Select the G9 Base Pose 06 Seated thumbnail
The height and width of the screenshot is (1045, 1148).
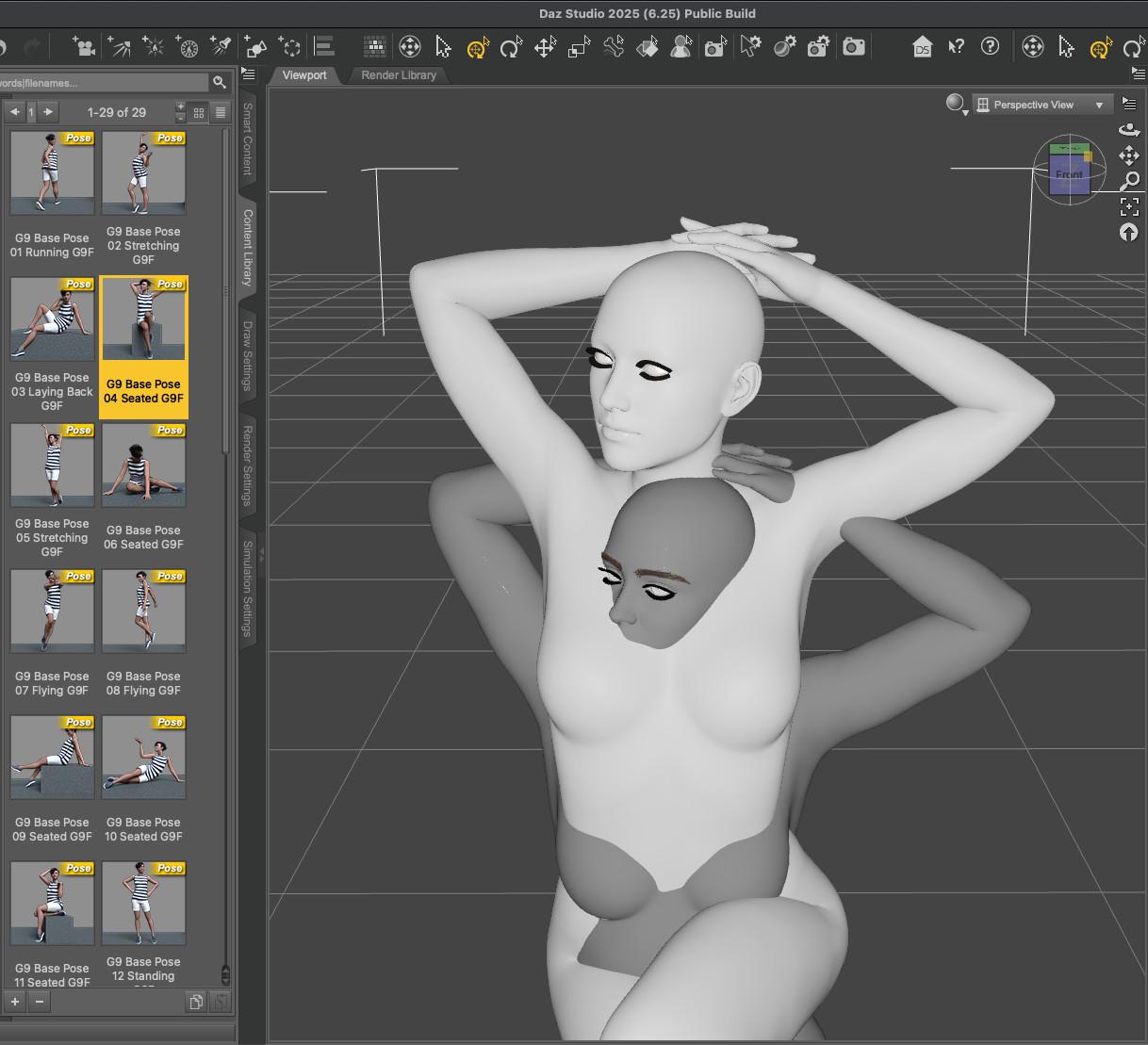tap(143, 465)
